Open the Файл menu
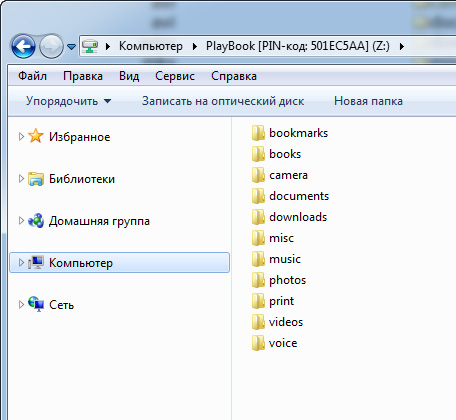Screen dimensions: 456x420 click(32, 76)
